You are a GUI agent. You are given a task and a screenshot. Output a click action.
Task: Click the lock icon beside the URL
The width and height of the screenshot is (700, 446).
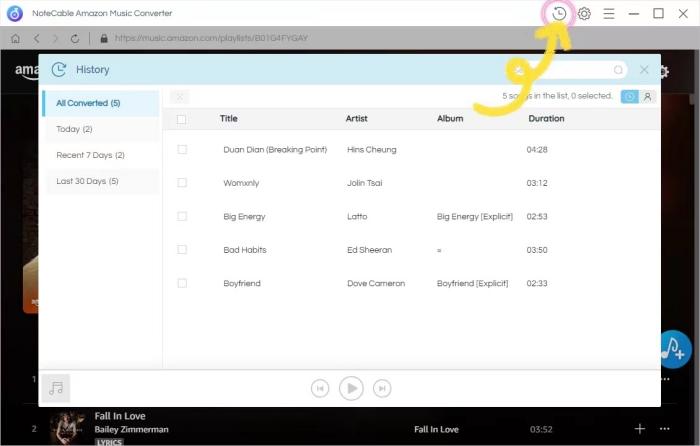104,38
